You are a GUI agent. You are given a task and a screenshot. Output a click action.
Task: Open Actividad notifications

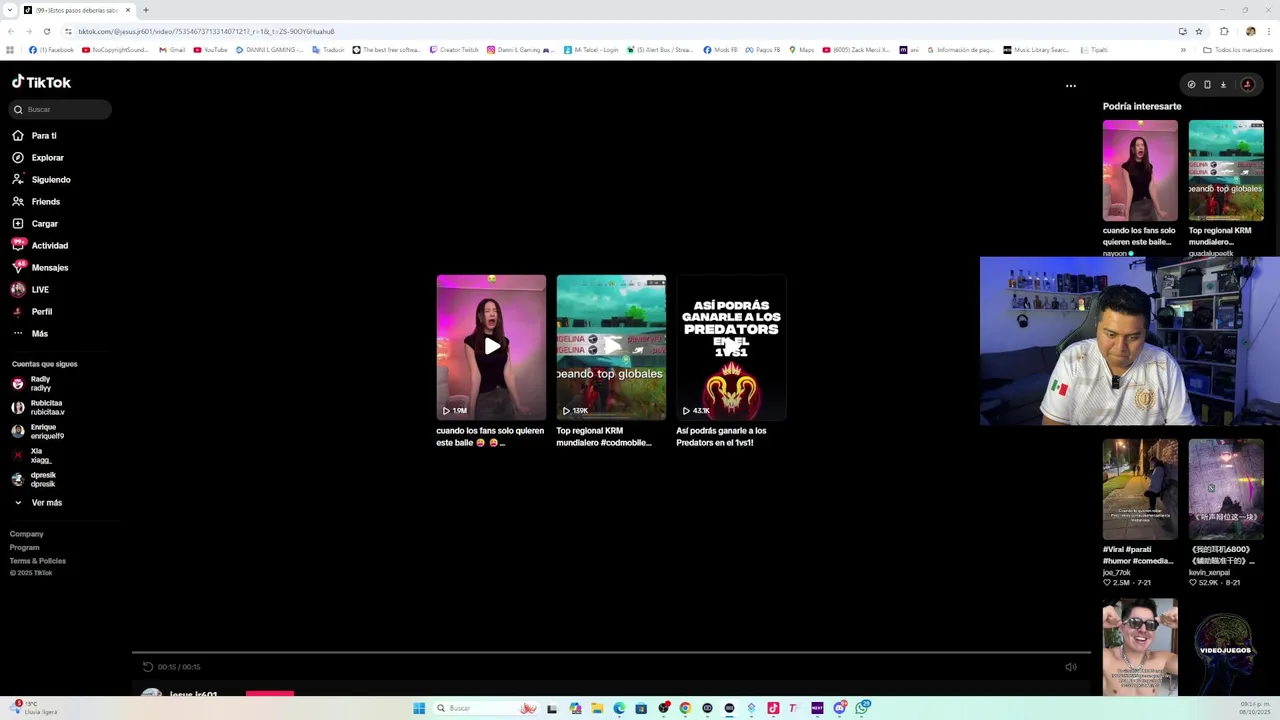pos(40,246)
